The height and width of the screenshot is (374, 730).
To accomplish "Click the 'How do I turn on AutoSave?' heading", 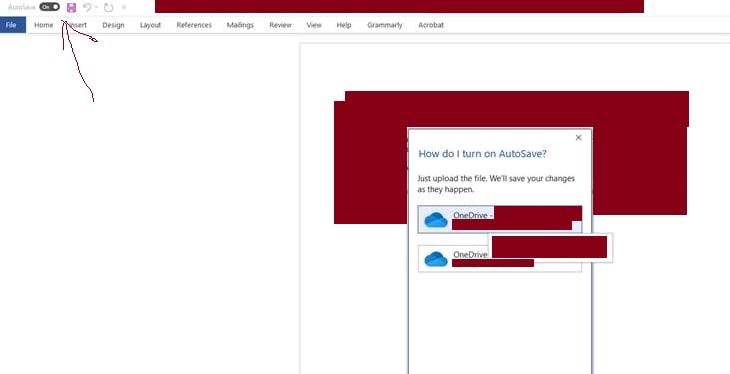I will [482, 154].
